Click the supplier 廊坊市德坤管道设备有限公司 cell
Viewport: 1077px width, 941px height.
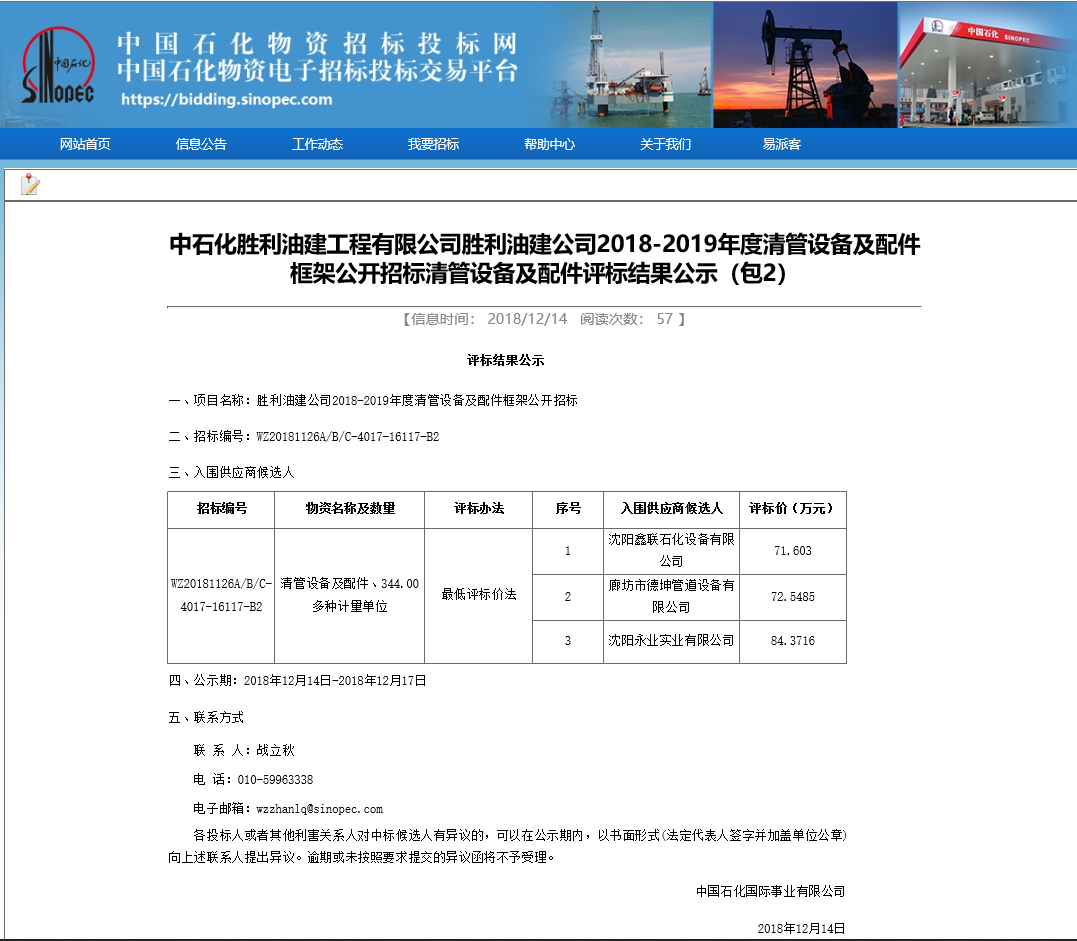pos(671,597)
